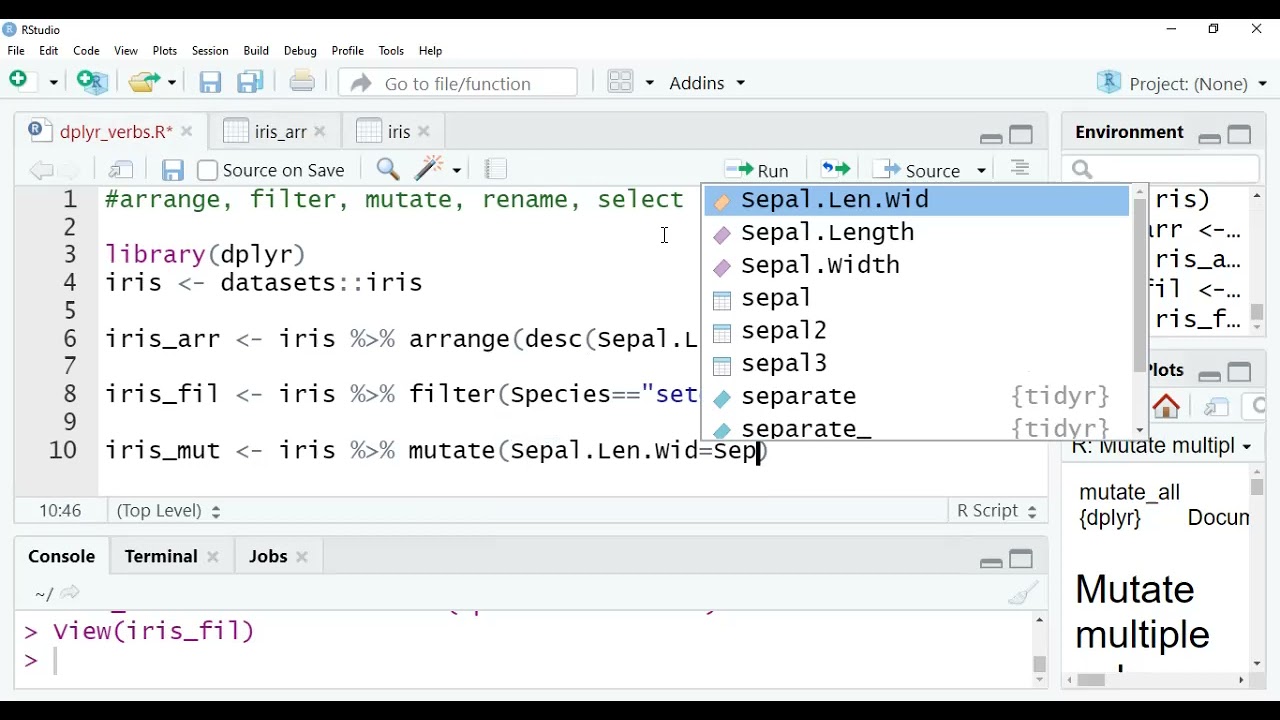
Task: Open the Help menu
Action: pos(431,50)
